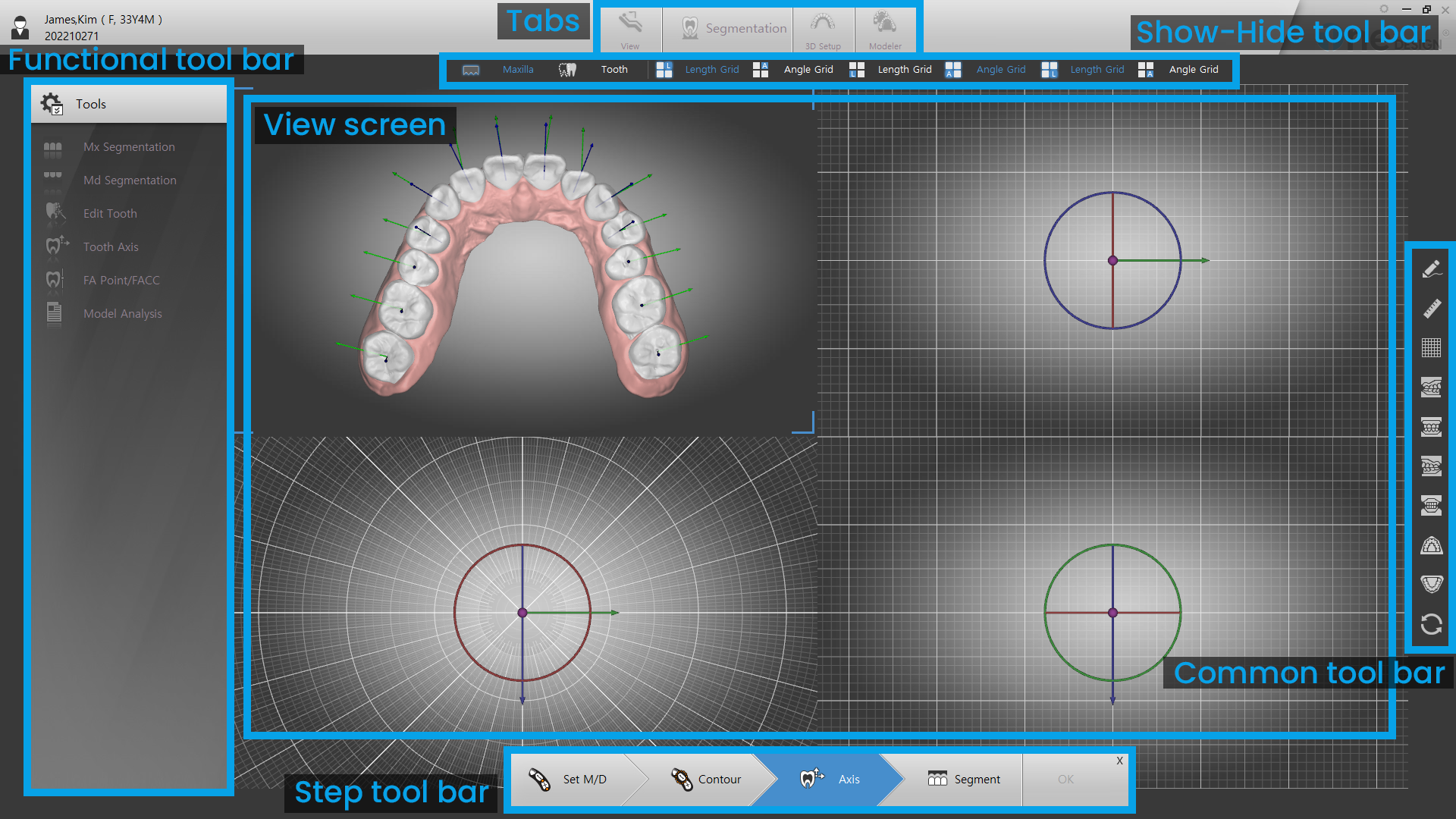Switch to the View tab
1456x819 pixels.
coord(630,29)
